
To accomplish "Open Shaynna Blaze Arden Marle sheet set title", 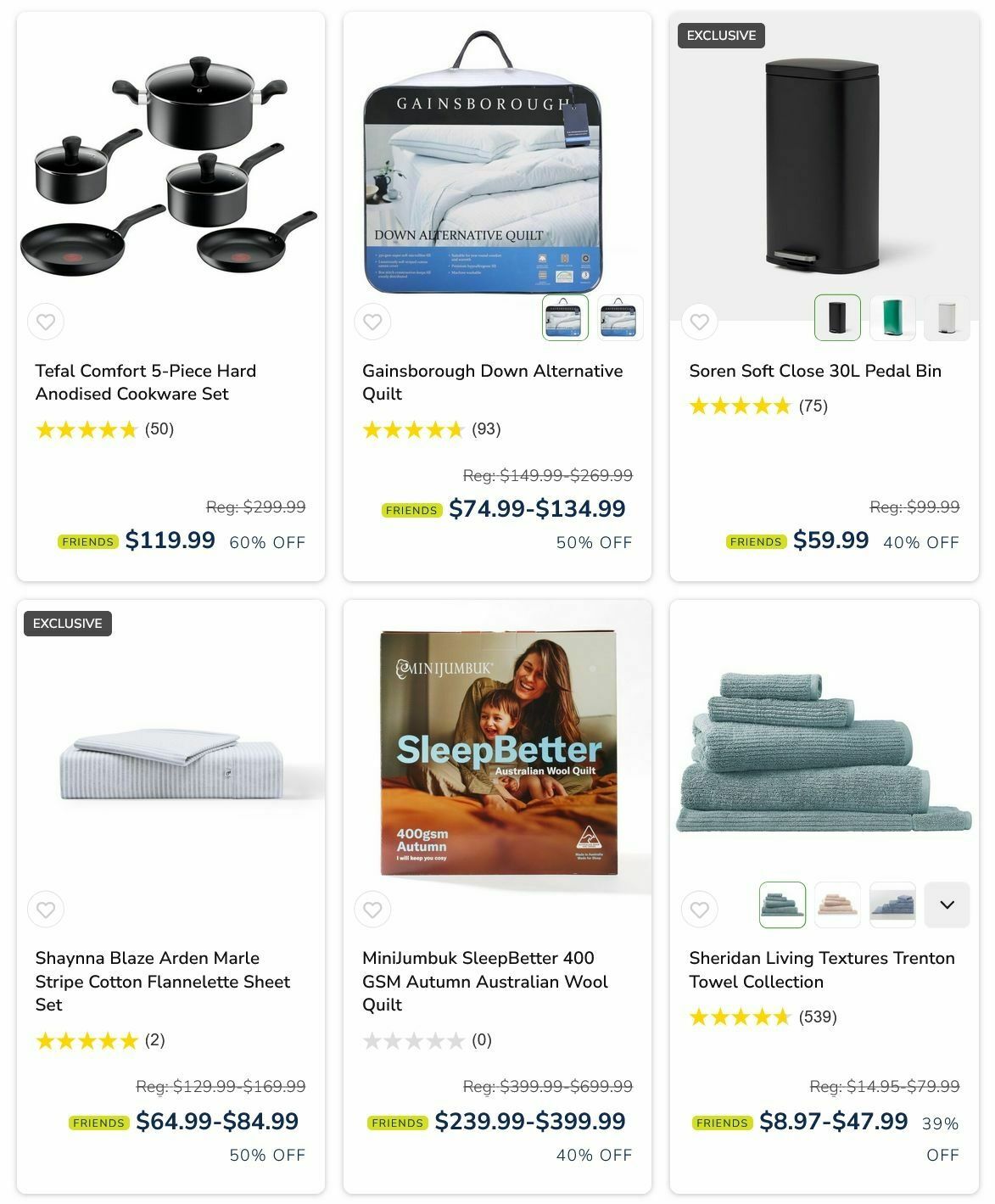I will pyautogui.click(x=163, y=981).
